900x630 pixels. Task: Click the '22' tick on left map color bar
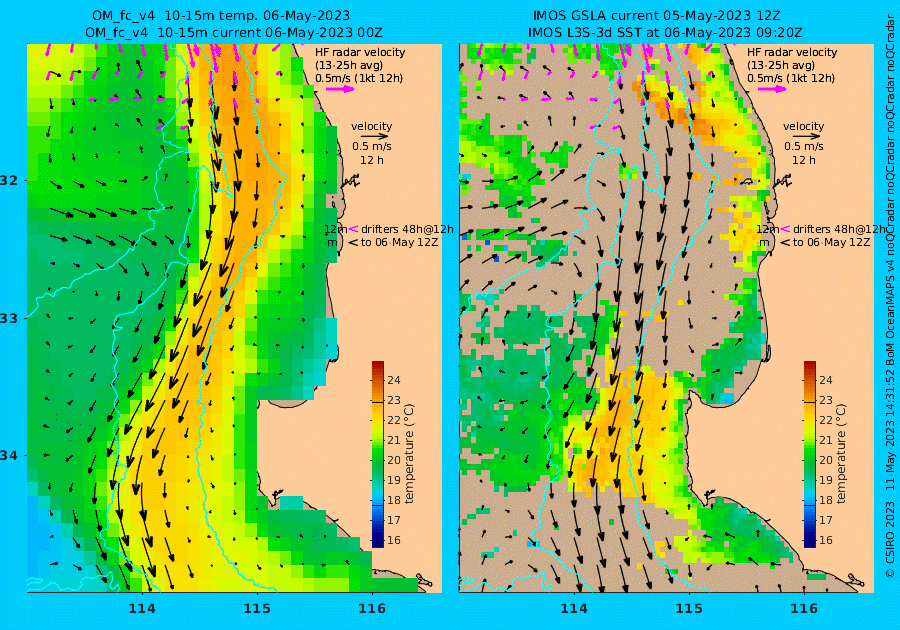tap(394, 420)
